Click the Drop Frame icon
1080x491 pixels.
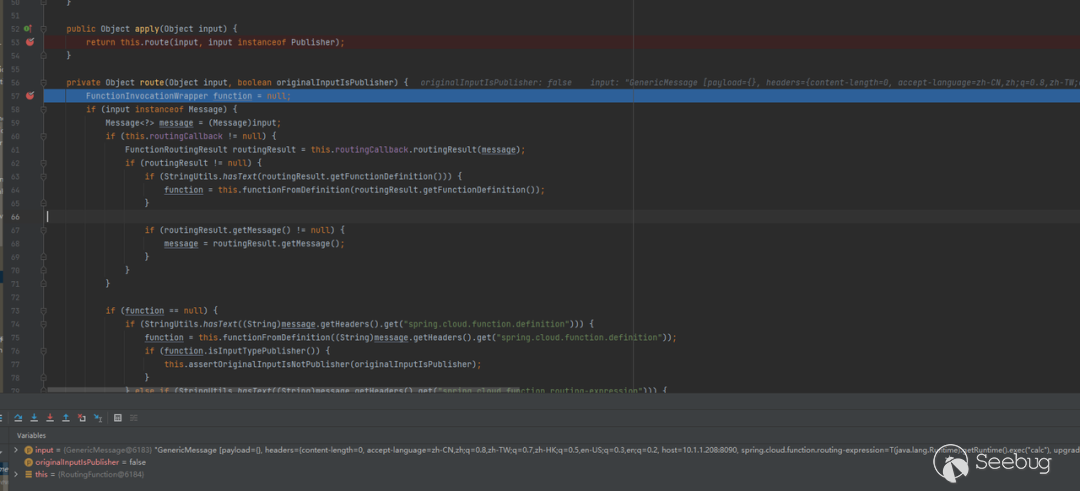click(82, 417)
